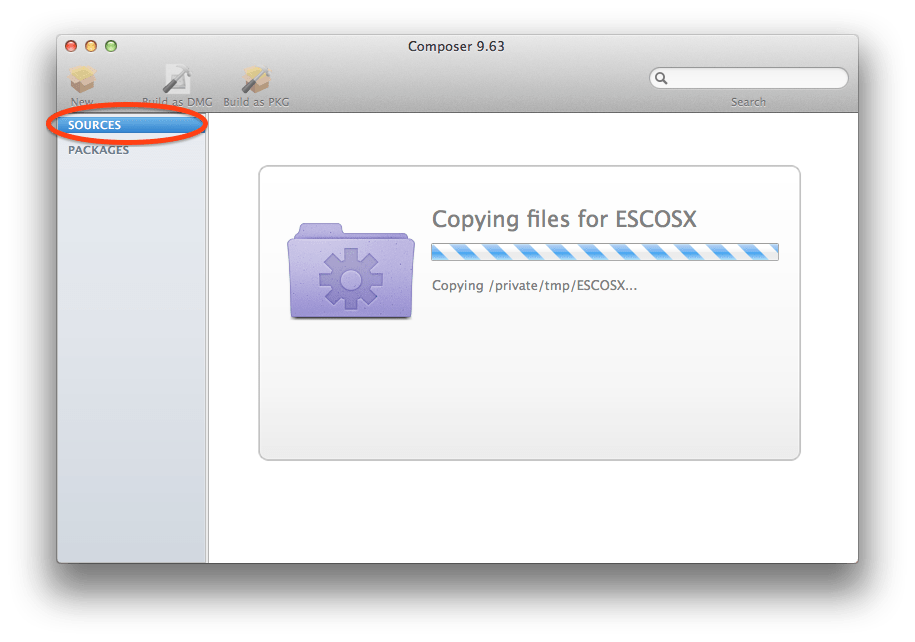Click the "Search" label under the field
Screen dimensions: 915x642
tap(748, 102)
